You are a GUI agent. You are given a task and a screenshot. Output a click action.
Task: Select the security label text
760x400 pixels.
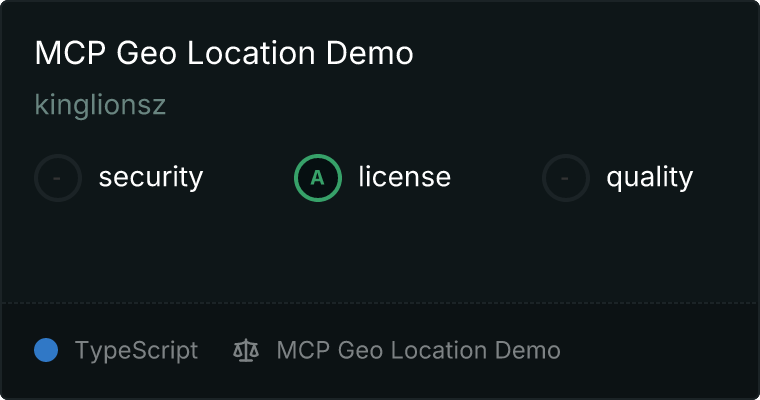click(x=151, y=177)
